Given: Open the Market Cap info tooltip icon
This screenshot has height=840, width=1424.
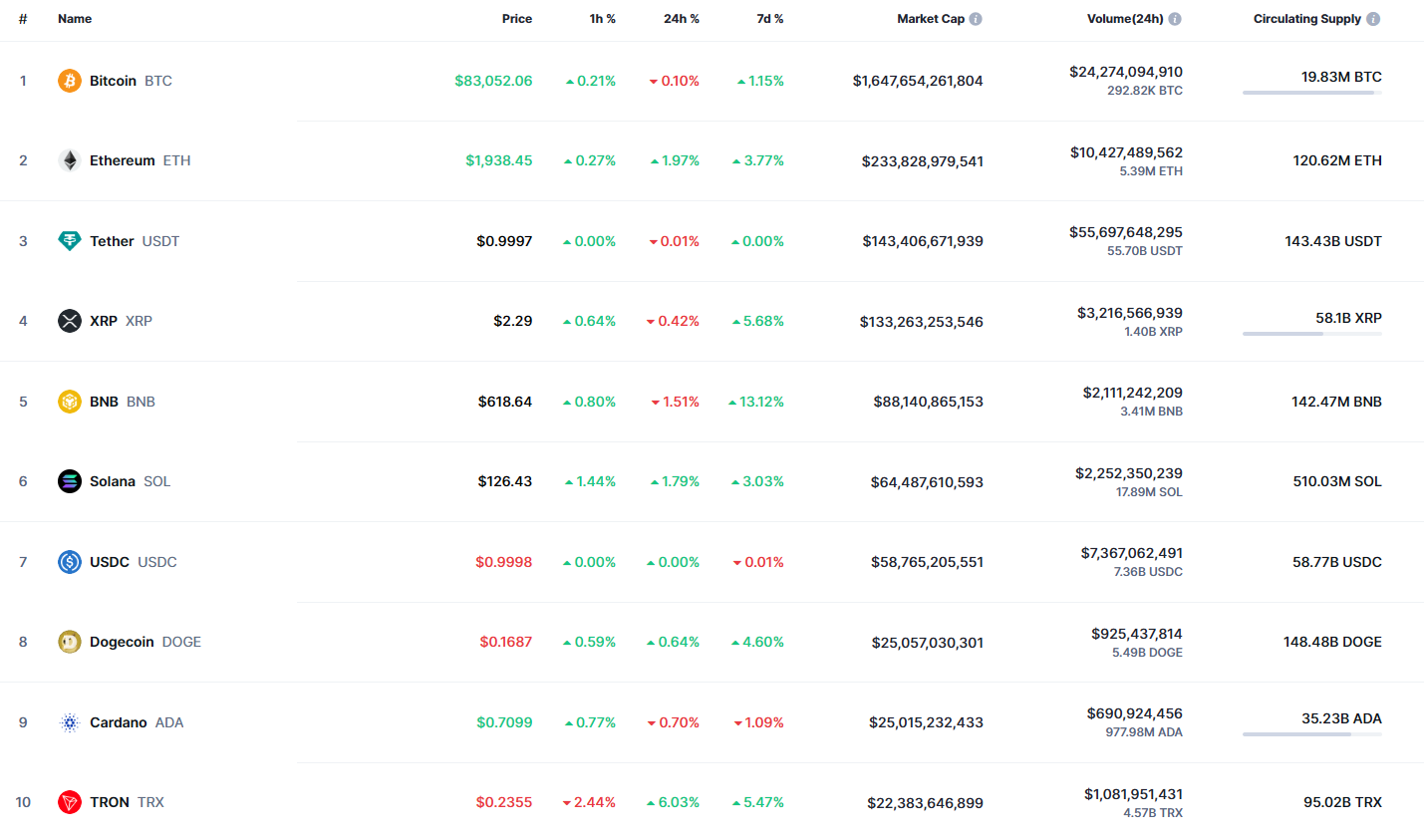Looking at the screenshot, I should (976, 19).
